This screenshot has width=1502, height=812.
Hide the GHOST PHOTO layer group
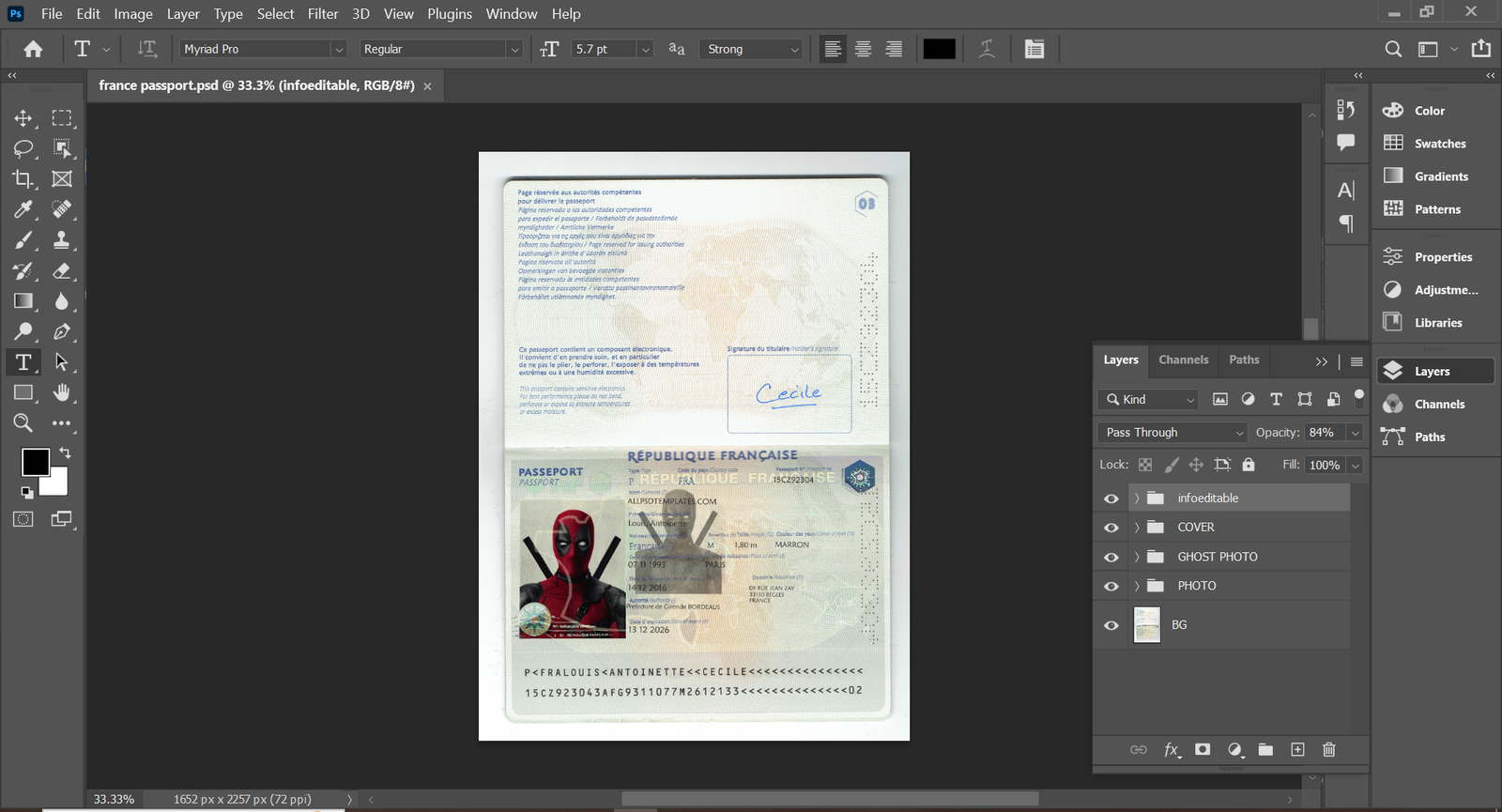1111,558
